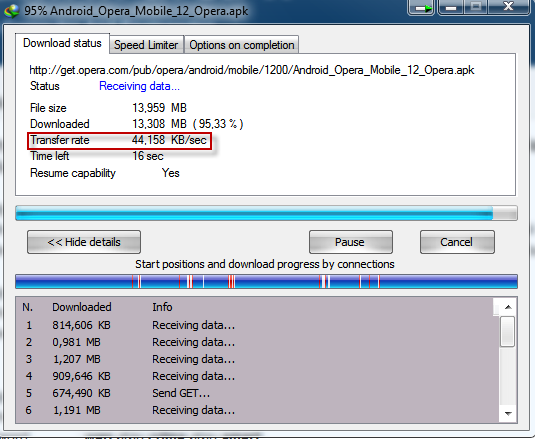Click the N. column header
Image resolution: width=535 pixels, height=439 pixels.
pyautogui.click(x=28, y=307)
